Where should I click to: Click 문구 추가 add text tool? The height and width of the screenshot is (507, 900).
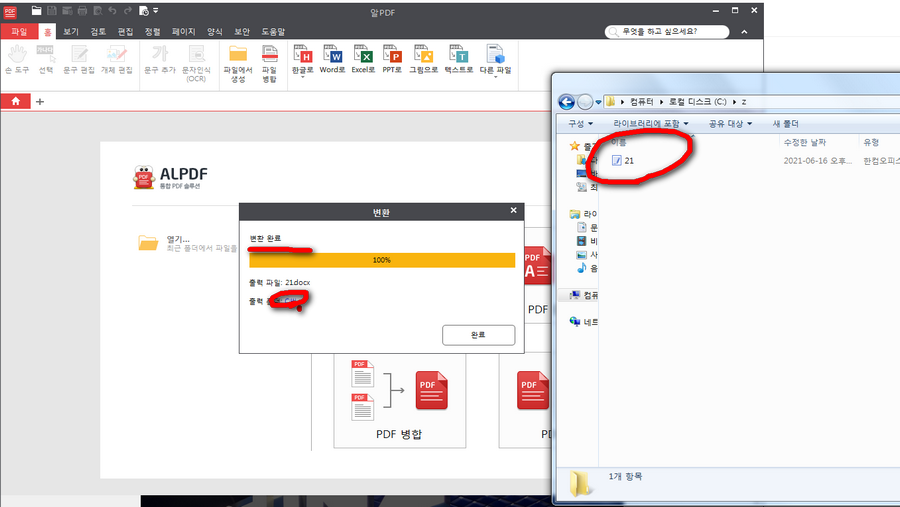(160, 59)
